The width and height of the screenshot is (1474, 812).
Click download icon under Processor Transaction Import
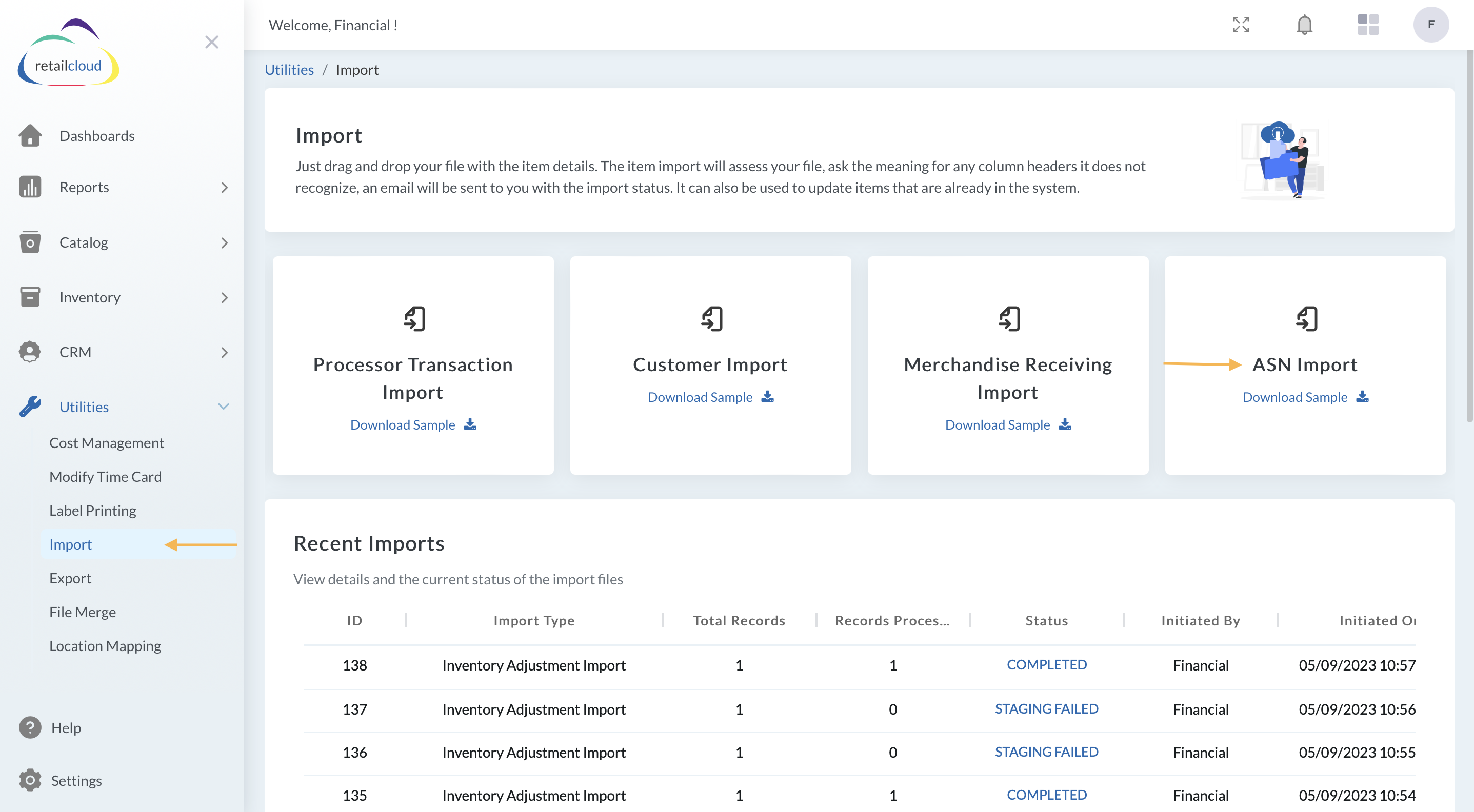pyautogui.click(x=470, y=424)
